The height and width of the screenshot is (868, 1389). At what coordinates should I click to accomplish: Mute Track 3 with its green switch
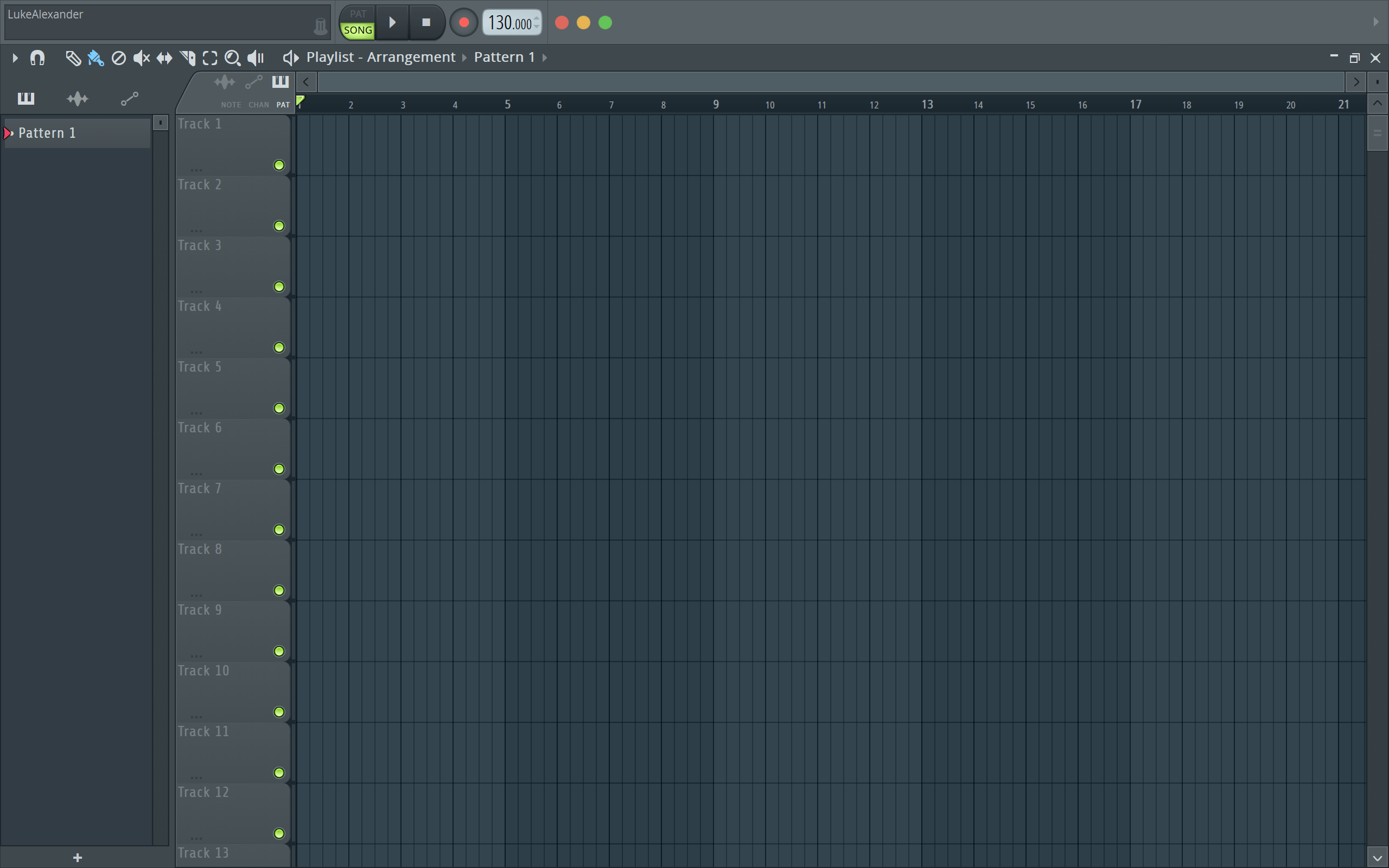[x=279, y=286]
